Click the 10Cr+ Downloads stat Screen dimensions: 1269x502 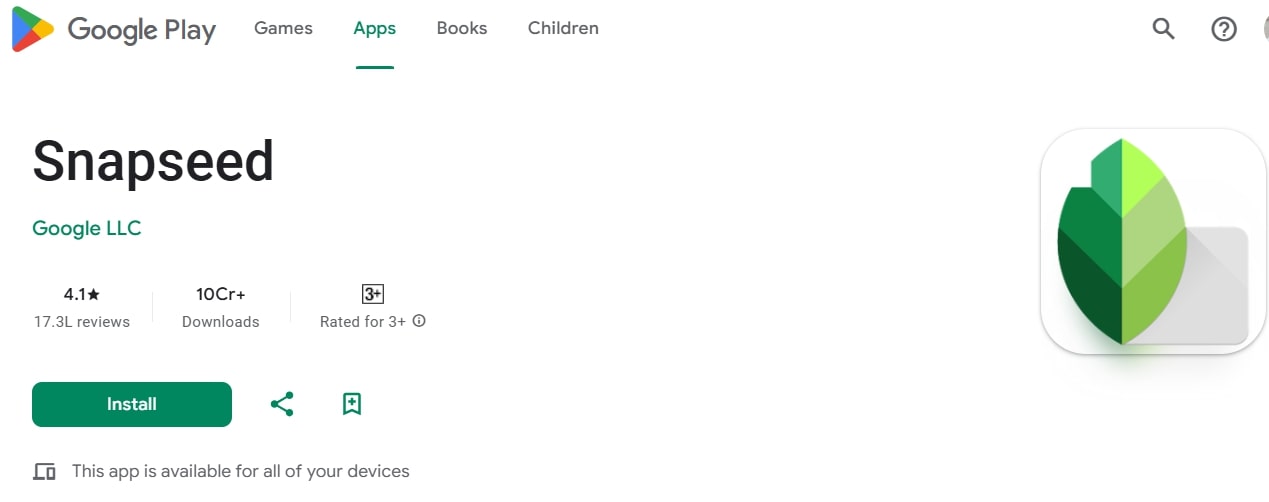[221, 307]
